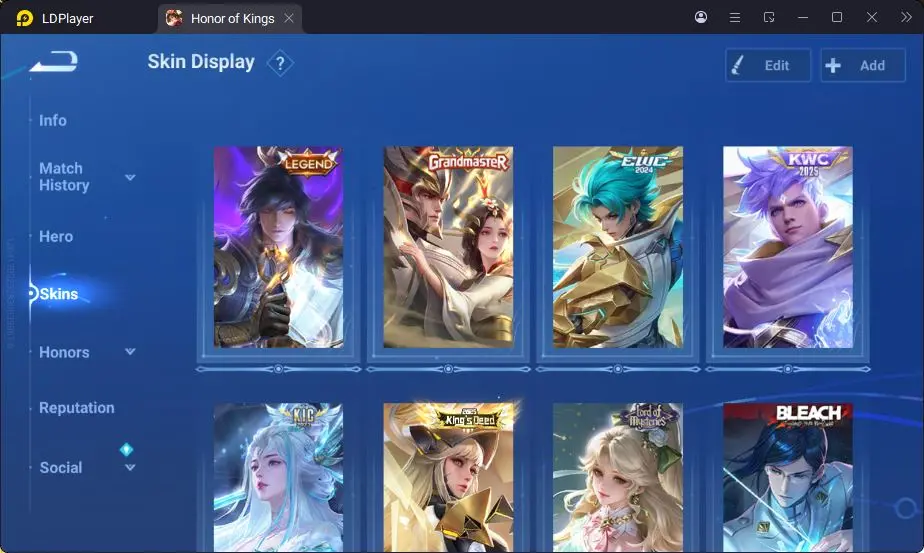Go to the Hero section
The image size is (924, 553).
(x=56, y=236)
